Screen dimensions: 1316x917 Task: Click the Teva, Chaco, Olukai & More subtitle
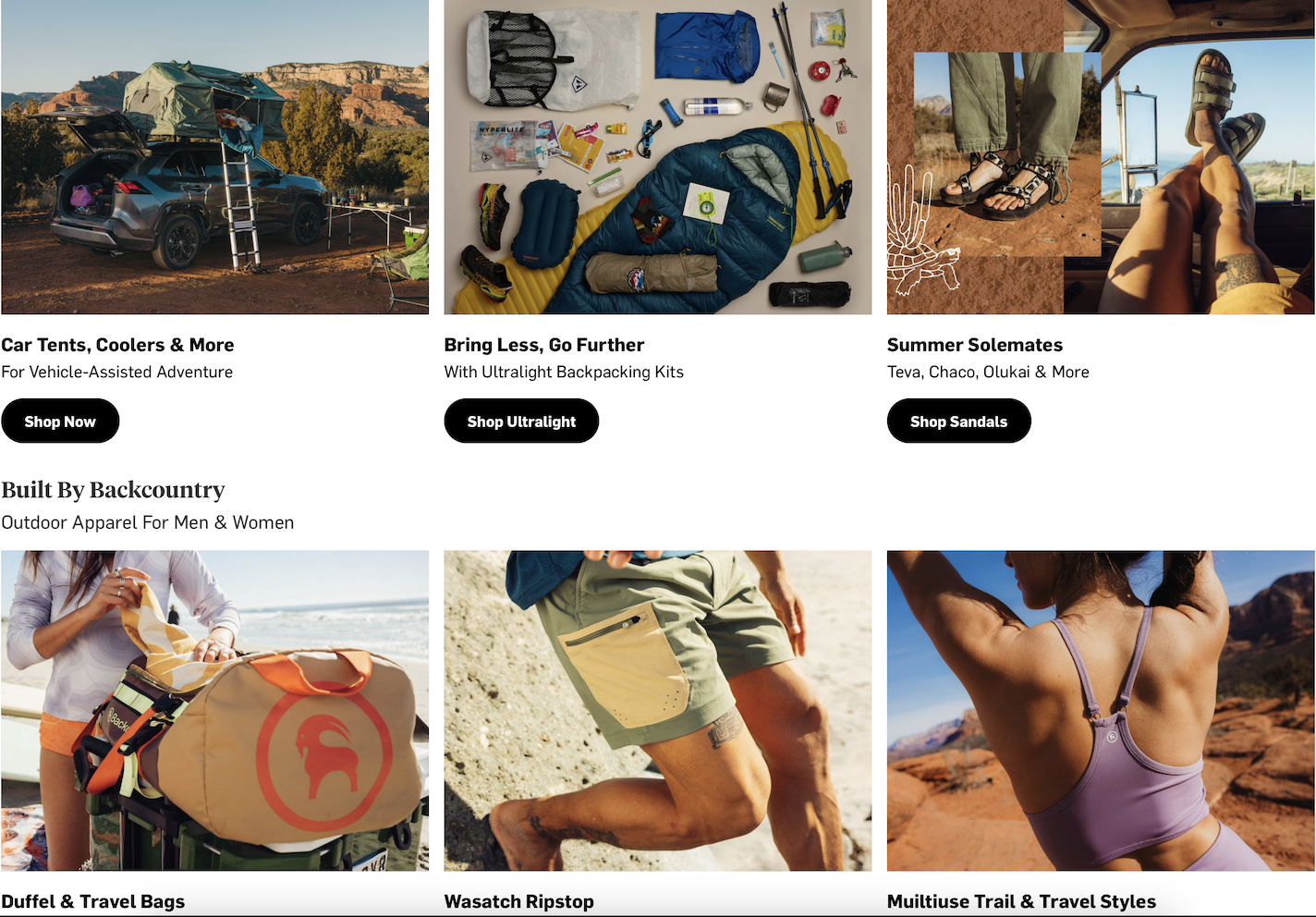pos(988,372)
